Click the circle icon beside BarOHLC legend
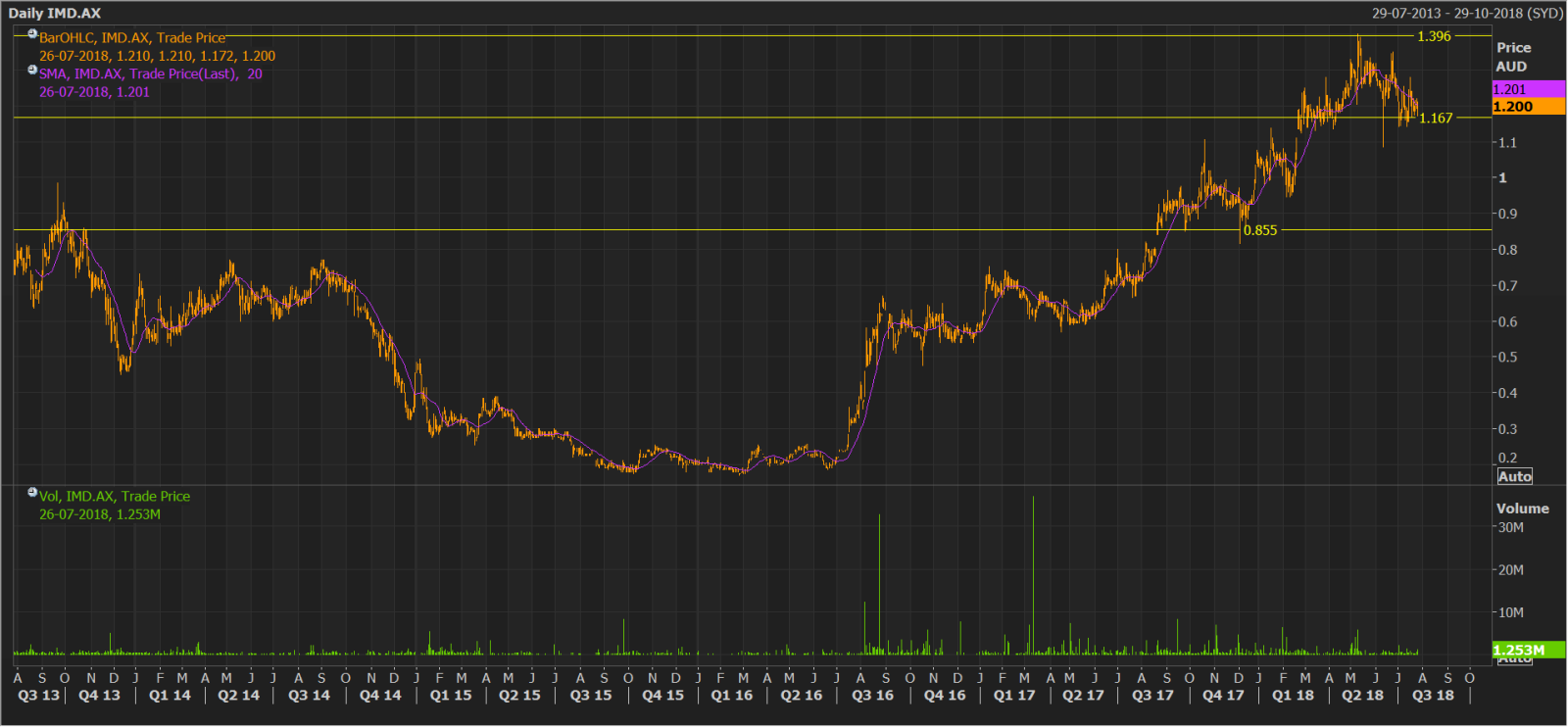 tap(32, 34)
